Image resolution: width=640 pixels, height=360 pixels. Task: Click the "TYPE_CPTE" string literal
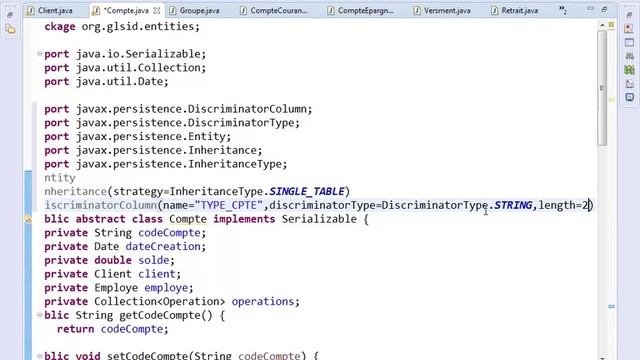click(x=229, y=205)
